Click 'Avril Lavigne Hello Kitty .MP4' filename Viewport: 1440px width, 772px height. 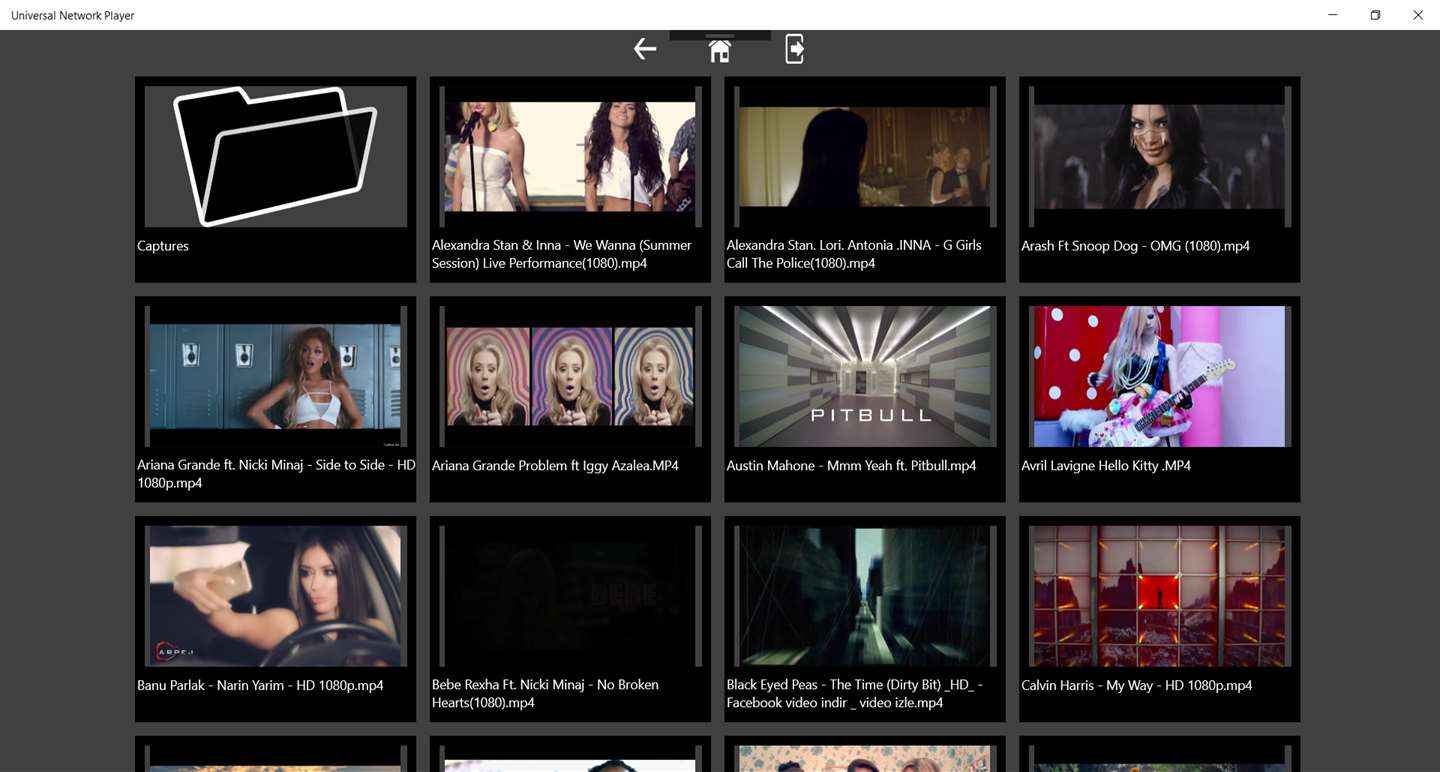coord(1106,466)
